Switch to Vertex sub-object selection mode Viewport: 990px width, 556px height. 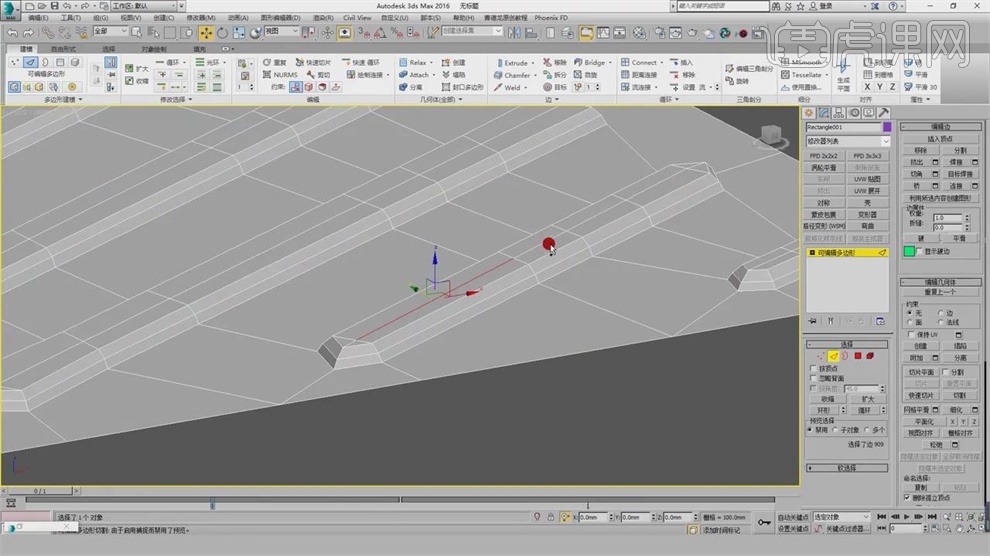click(x=820, y=356)
